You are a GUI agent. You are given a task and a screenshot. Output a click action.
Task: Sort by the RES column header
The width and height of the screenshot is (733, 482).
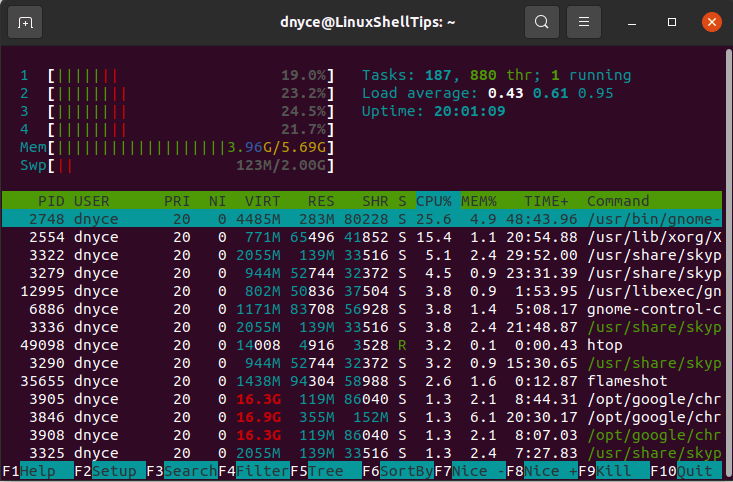pyautogui.click(x=321, y=201)
